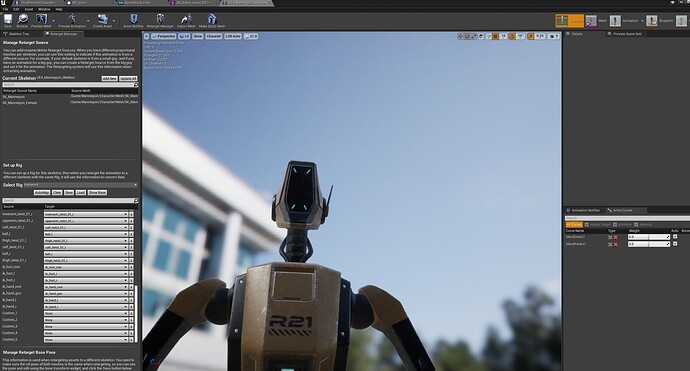Screen dimensions: 690x371
Task: Click the Create Asset toolbar icon
Action: 102,19
